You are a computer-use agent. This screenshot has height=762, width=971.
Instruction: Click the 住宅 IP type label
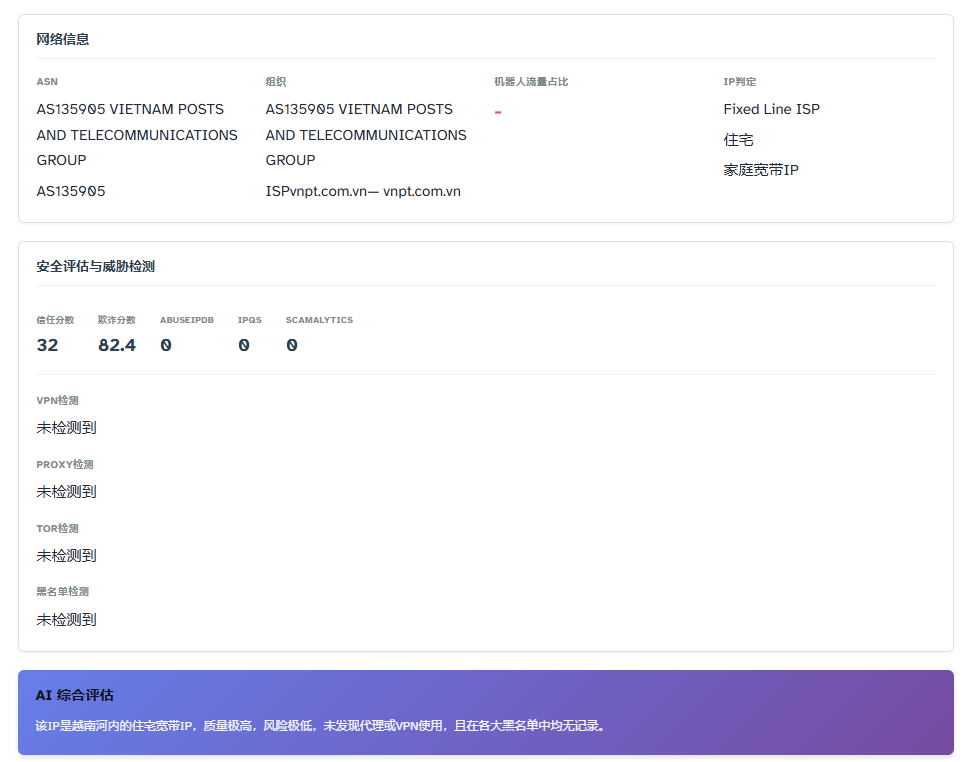(x=738, y=140)
